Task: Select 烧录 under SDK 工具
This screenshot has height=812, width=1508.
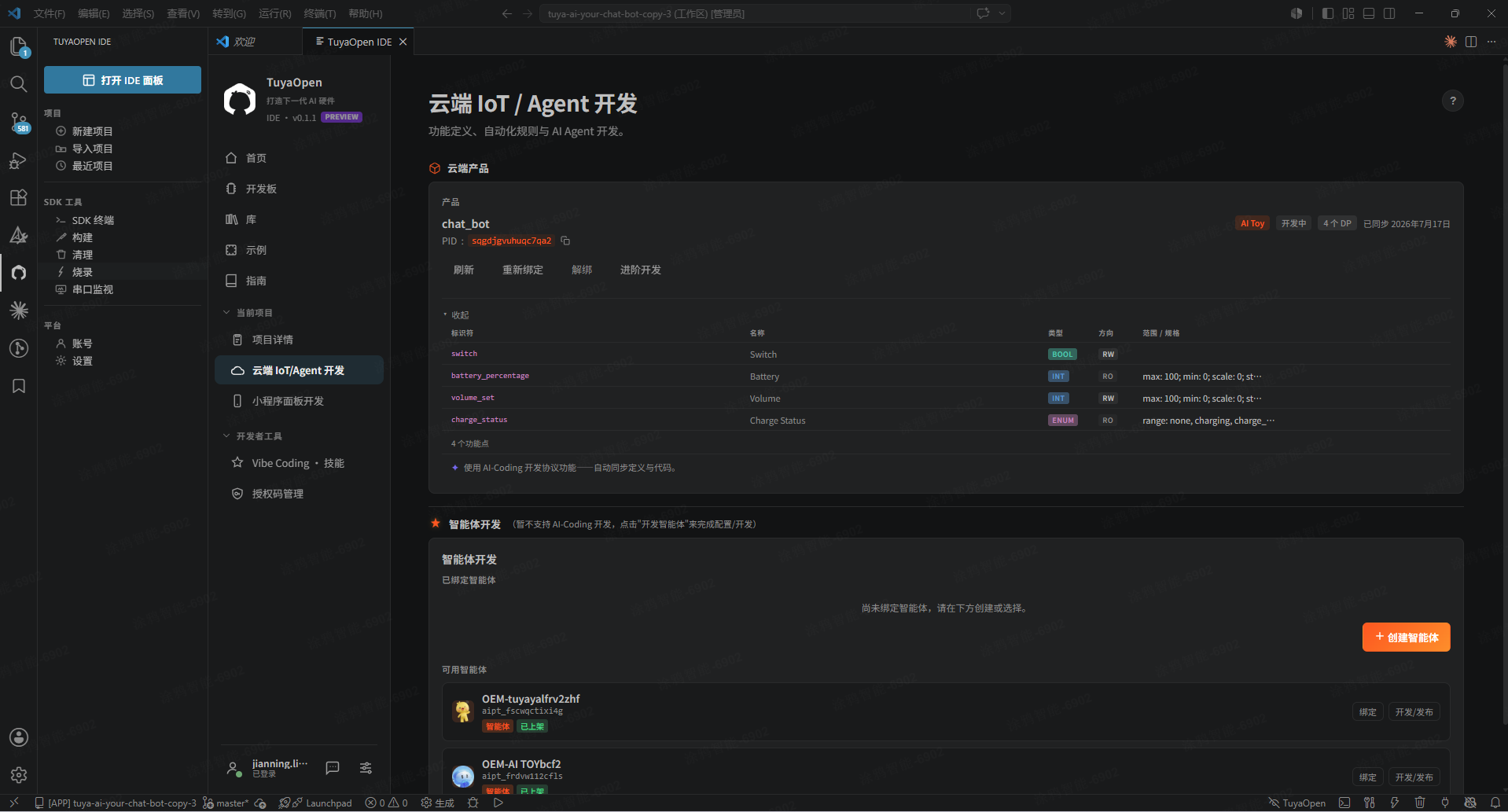Action: (x=83, y=272)
